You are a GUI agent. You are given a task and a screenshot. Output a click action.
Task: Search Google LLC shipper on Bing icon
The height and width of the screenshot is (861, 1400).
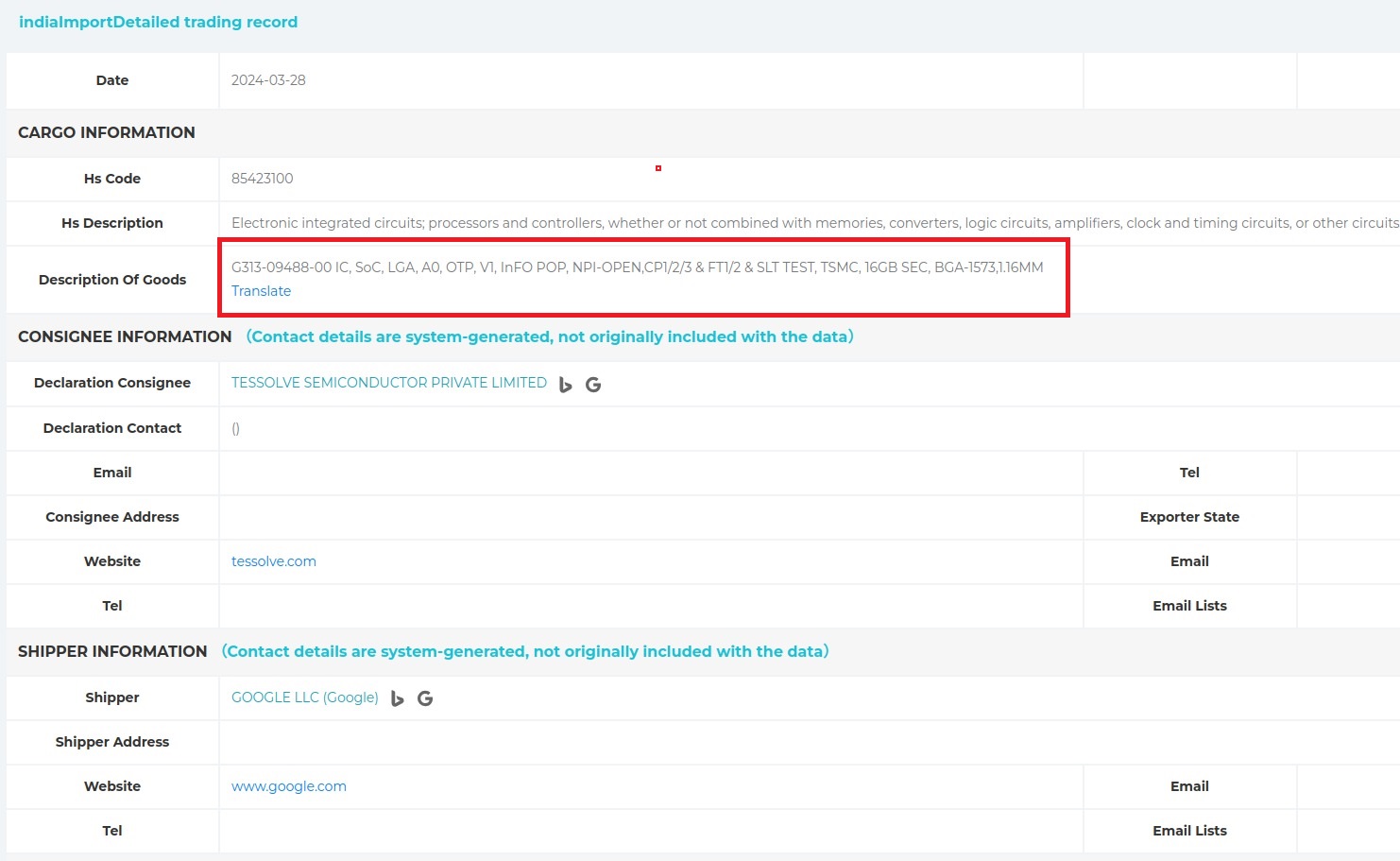pyautogui.click(x=397, y=698)
